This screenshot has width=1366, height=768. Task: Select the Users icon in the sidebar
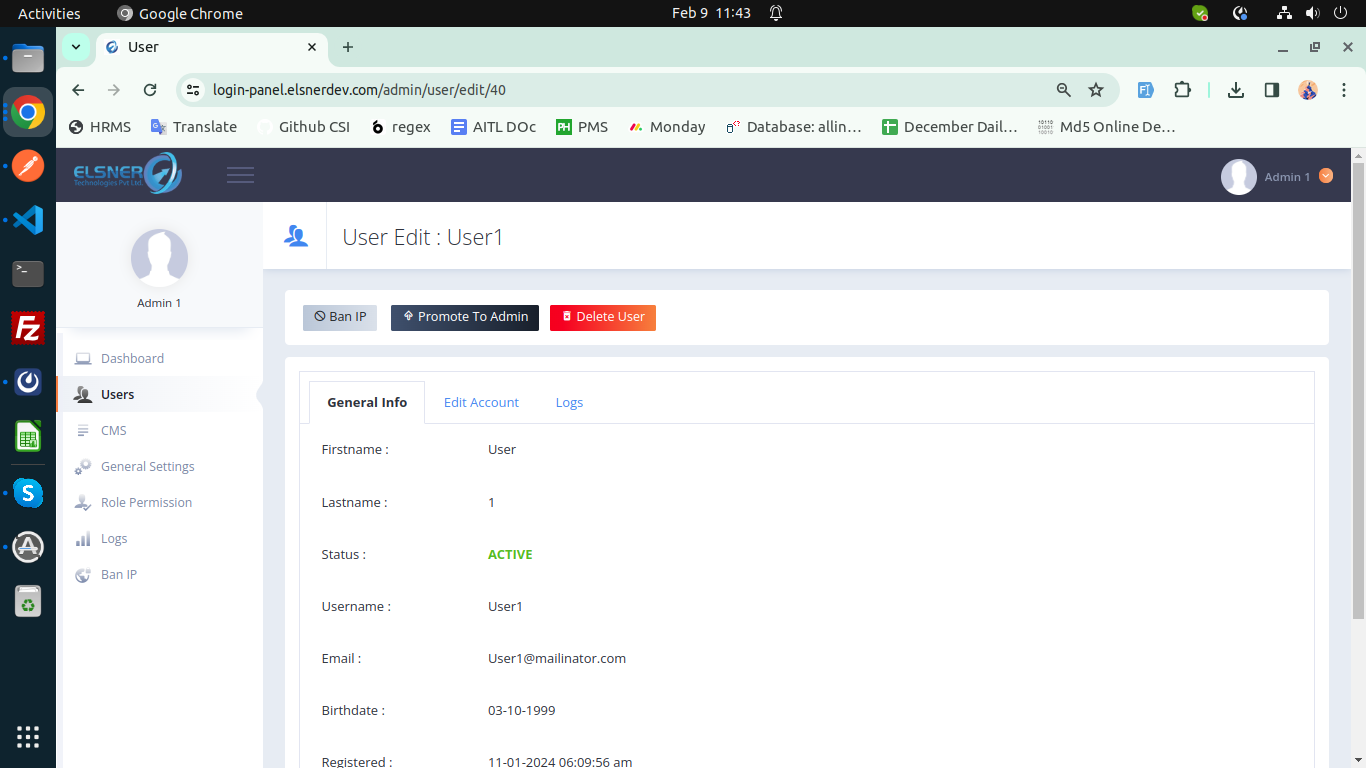(x=82, y=394)
